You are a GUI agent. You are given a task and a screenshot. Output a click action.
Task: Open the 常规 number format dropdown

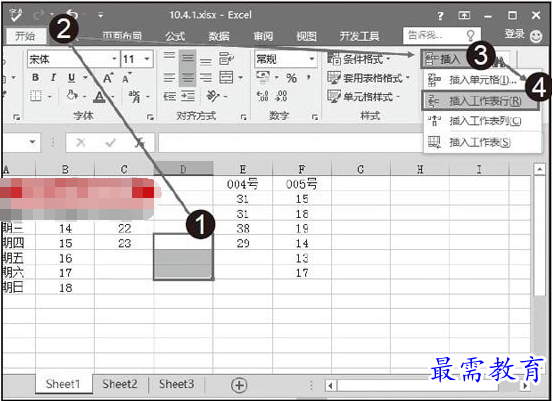pos(312,59)
